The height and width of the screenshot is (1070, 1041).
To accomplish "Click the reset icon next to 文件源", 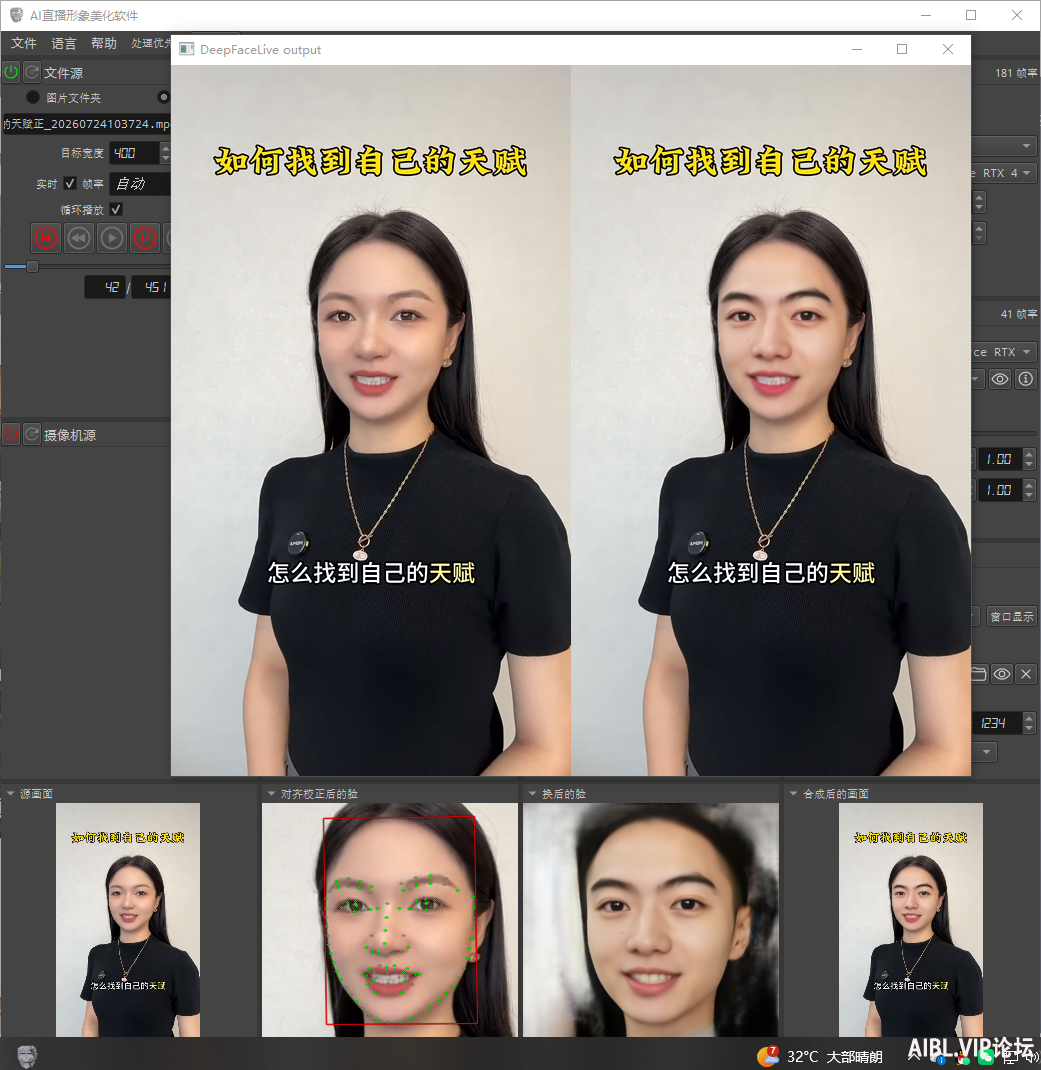I will 32,72.
